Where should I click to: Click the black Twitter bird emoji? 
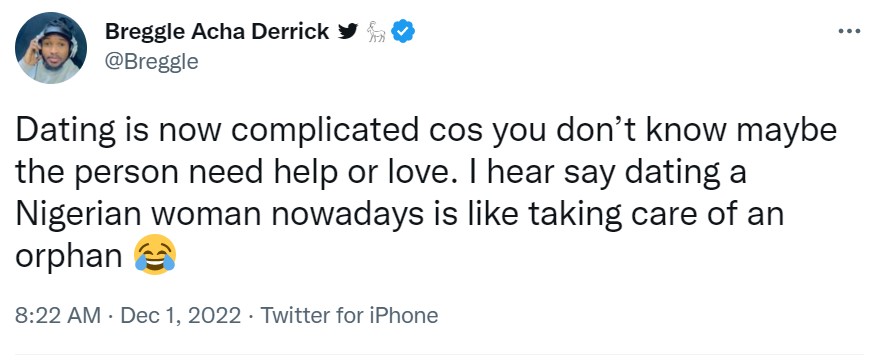pyautogui.click(x=348, y=32)
